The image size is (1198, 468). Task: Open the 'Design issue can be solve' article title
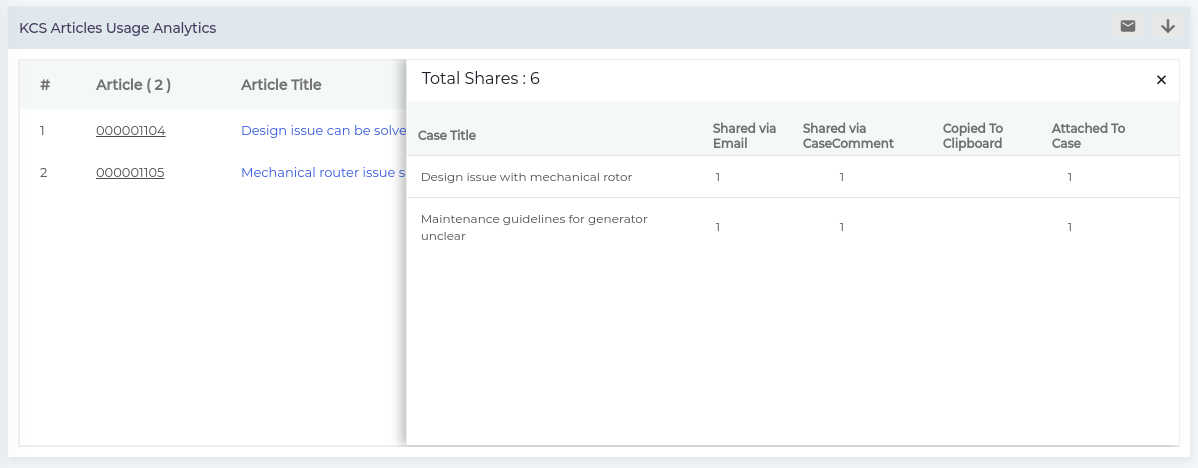(x=324, y=131)
